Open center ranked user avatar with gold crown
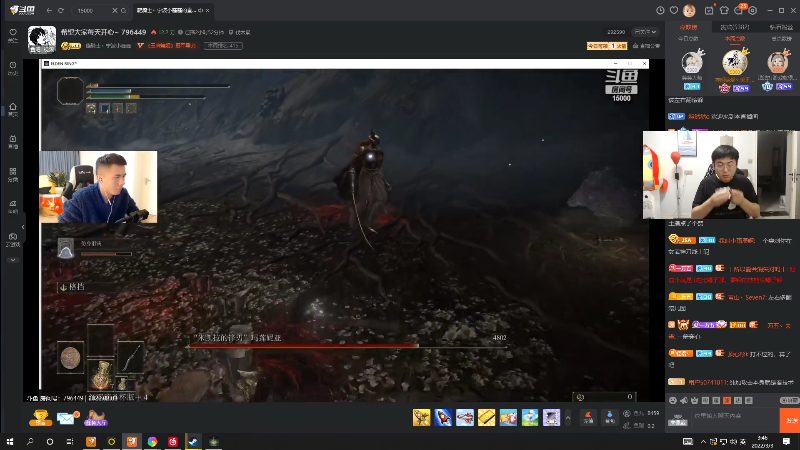This screenshot has height=450, width=800. pos(735,62)
